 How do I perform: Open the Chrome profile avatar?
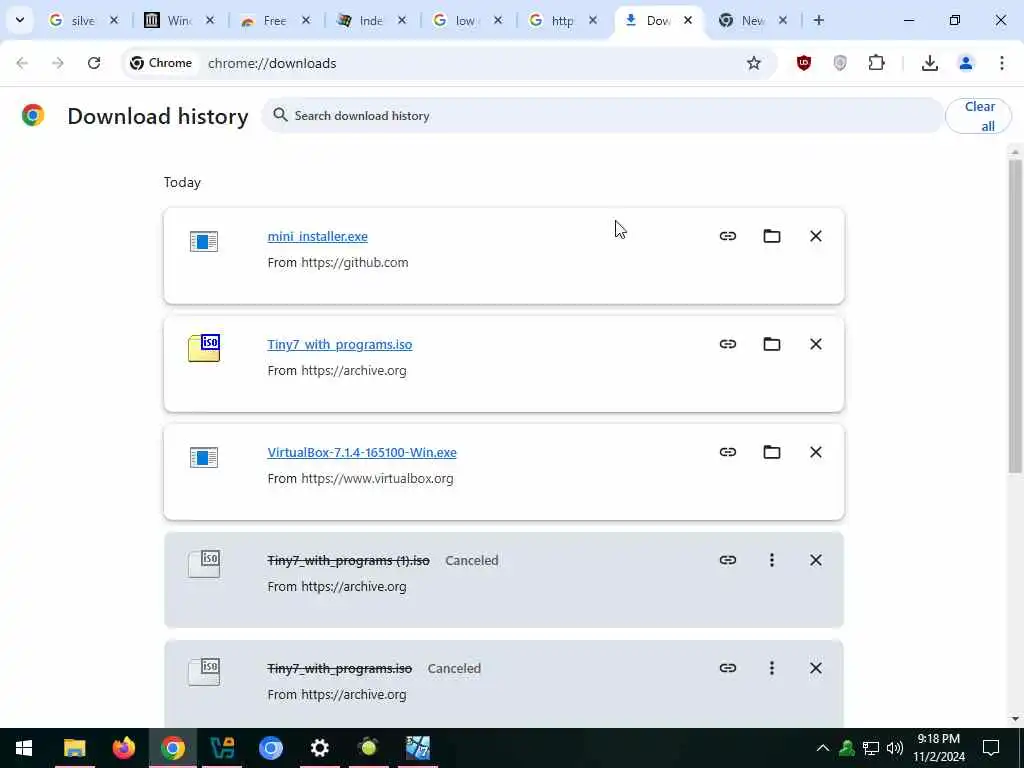coord(966,63)
